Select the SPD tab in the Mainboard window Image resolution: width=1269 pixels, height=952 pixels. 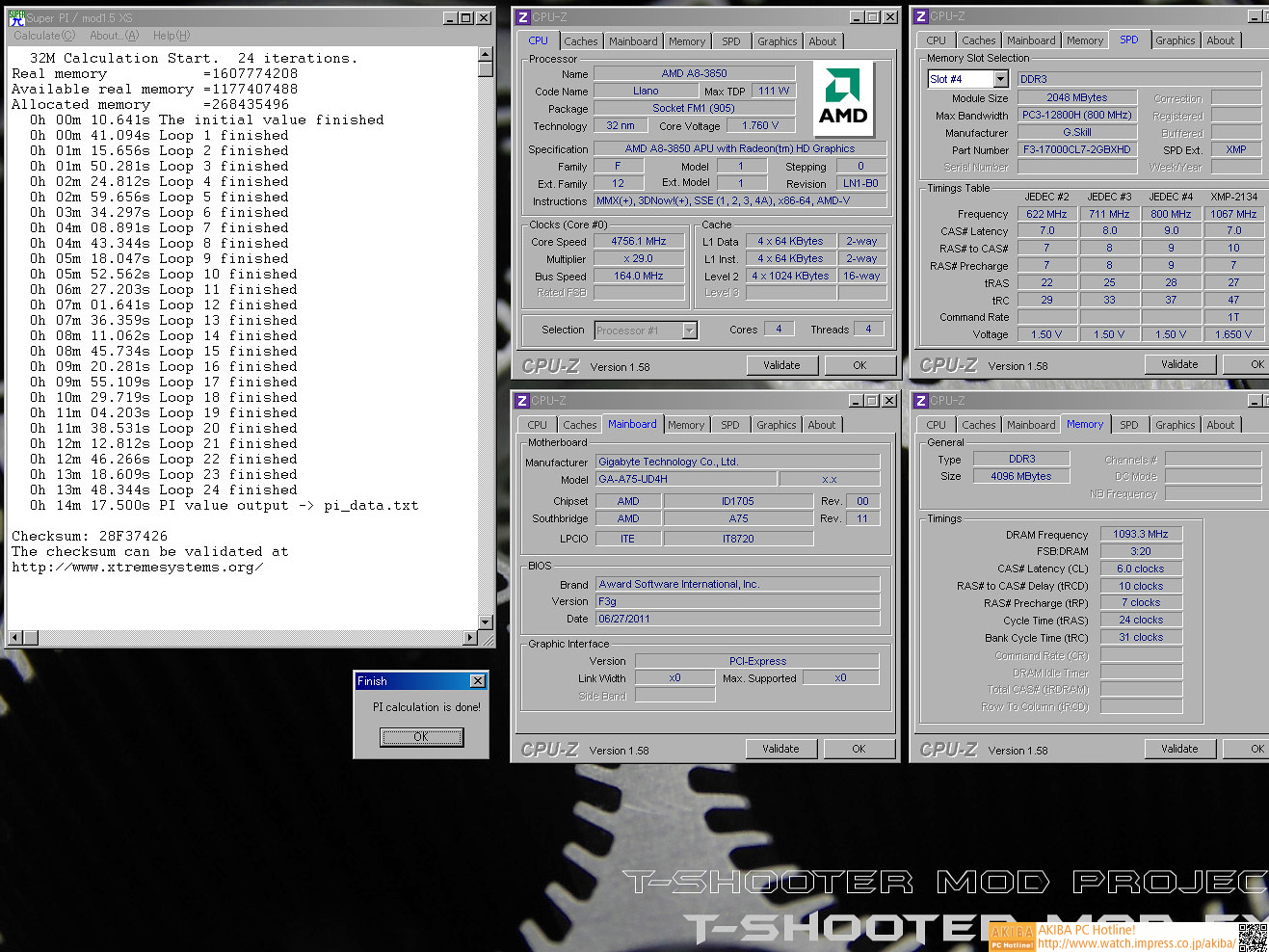click(x=730, y=425)
